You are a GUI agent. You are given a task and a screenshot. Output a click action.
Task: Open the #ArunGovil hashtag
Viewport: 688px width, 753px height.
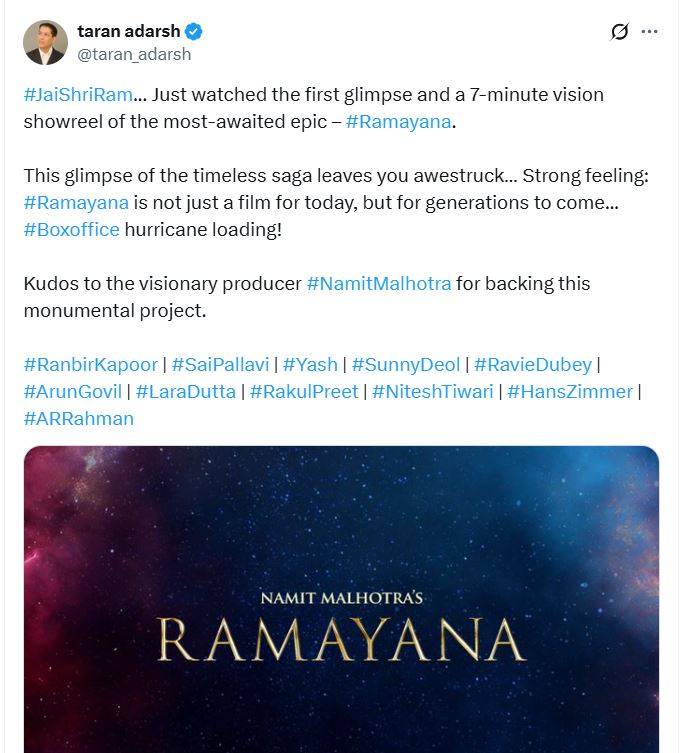pyautogui.click(x=72, y=391)
